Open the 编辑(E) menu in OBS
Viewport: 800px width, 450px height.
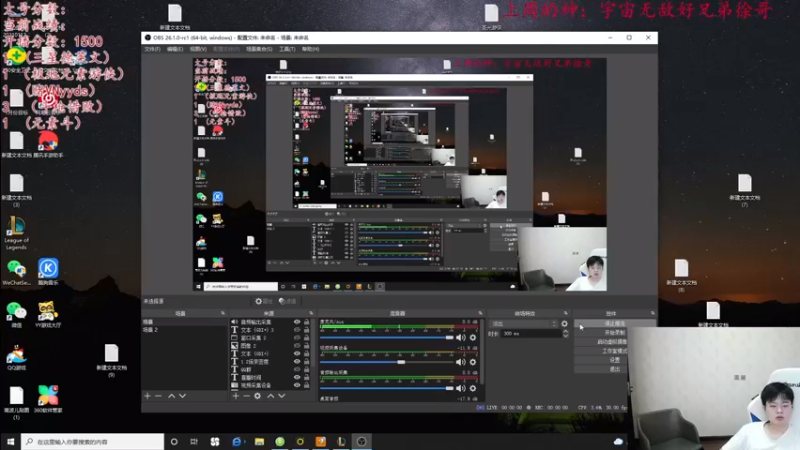pyautogui.click(x=174, y=49)
